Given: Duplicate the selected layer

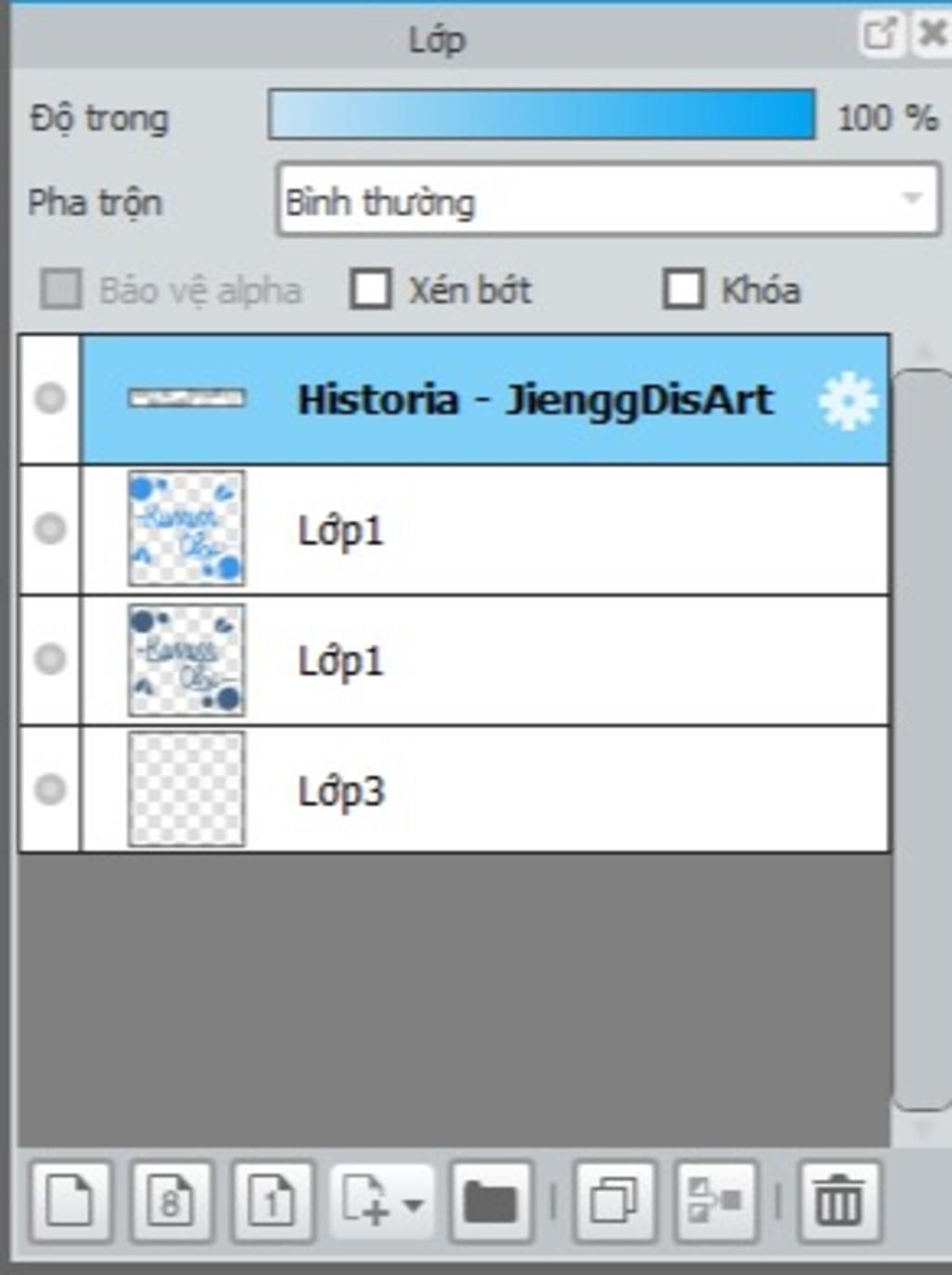Looking at the screenshot, I should pos(615,1202).
